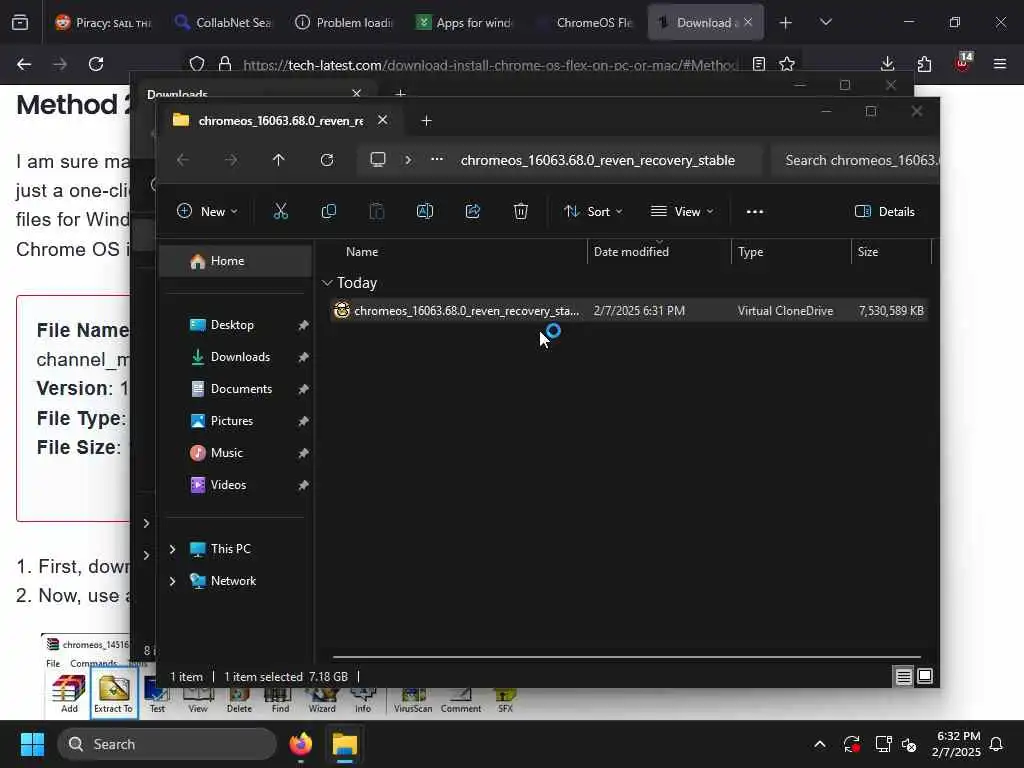Image resolution: width=1024 pixels, height=768 pixels.
Task: Go up one folder level in Explorer
Action: point(278,160)
